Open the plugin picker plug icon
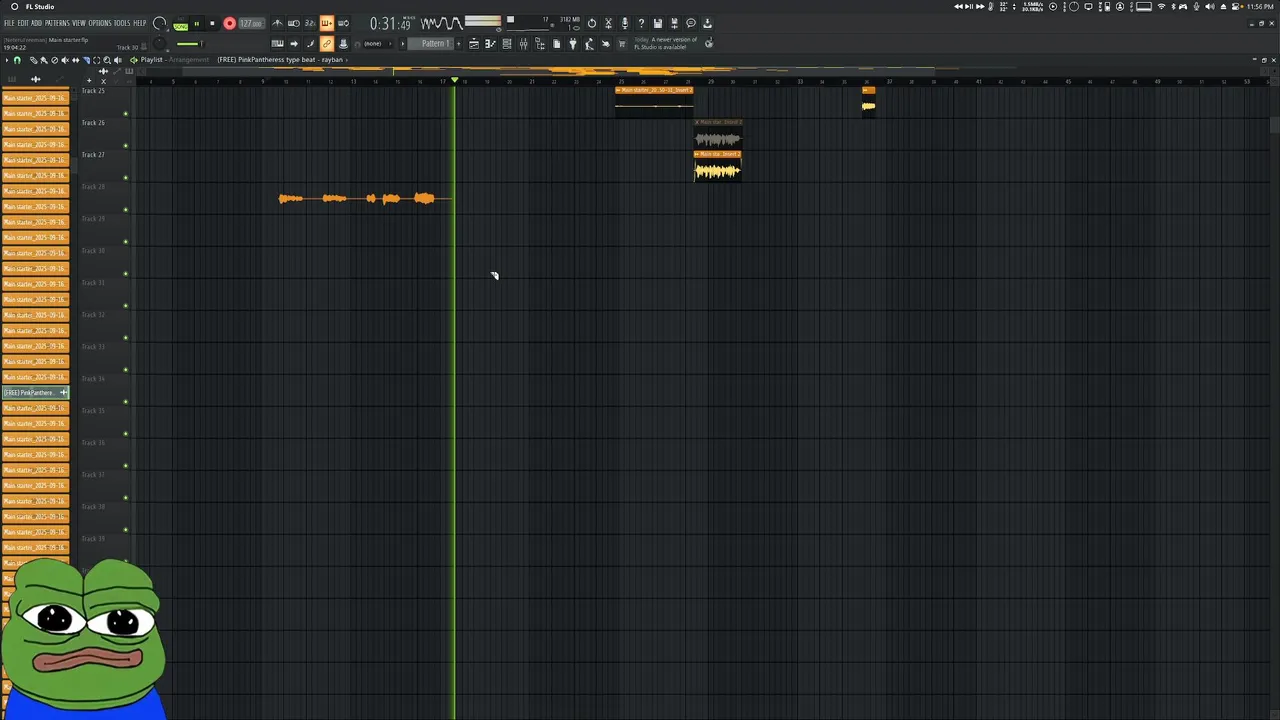The width and height of the screenshot is (1280, 720). pos(573,44)
